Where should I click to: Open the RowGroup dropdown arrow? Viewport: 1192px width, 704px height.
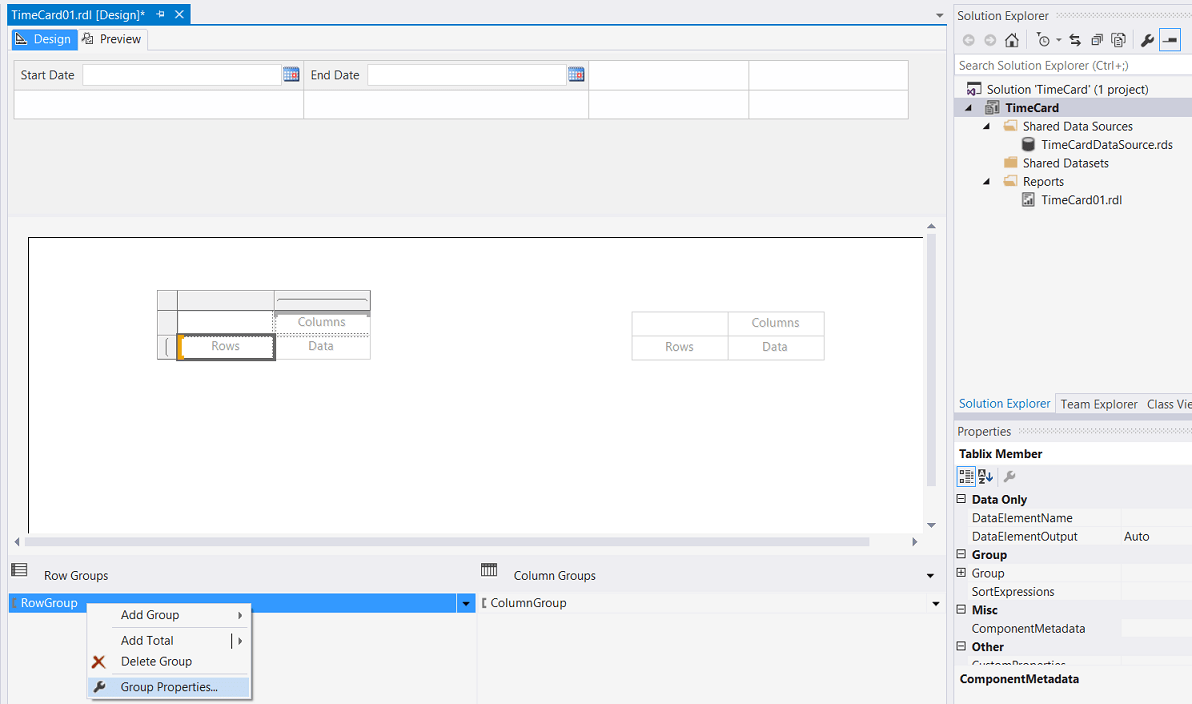pyautogui.click(x=466, y=603)
